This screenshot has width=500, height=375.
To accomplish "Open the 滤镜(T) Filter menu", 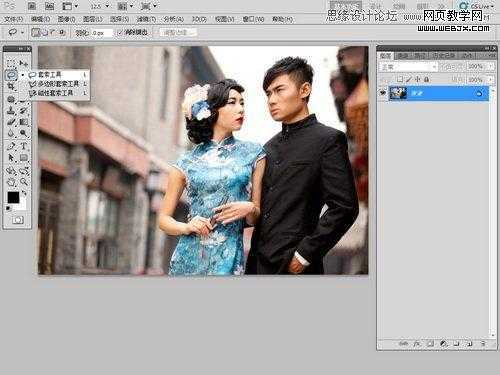I will click(146, 19).
